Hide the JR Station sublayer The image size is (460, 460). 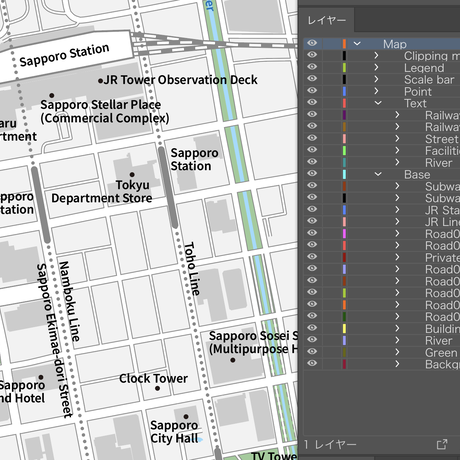[312, 209]
